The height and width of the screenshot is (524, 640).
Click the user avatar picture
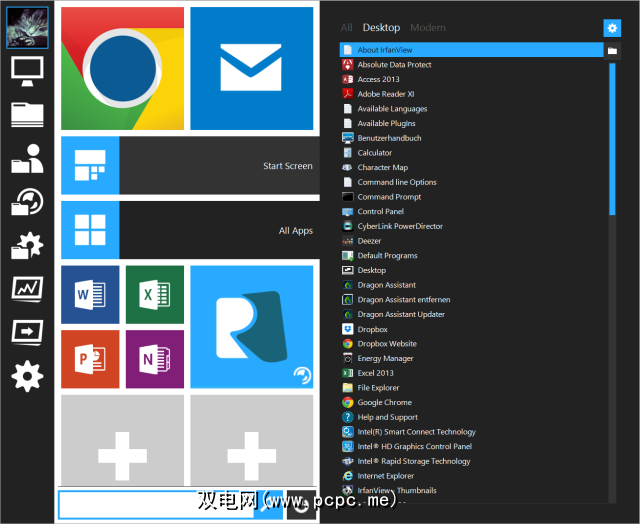[x=27, y=28]
